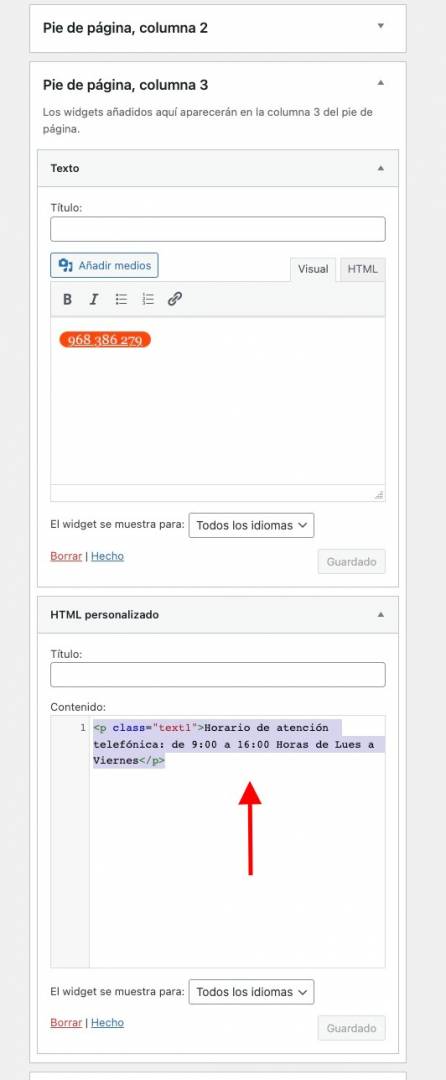
Task: Open language dropdown in HTML personalizado widget
Action: pyautogui.click(x=251, y=992)
